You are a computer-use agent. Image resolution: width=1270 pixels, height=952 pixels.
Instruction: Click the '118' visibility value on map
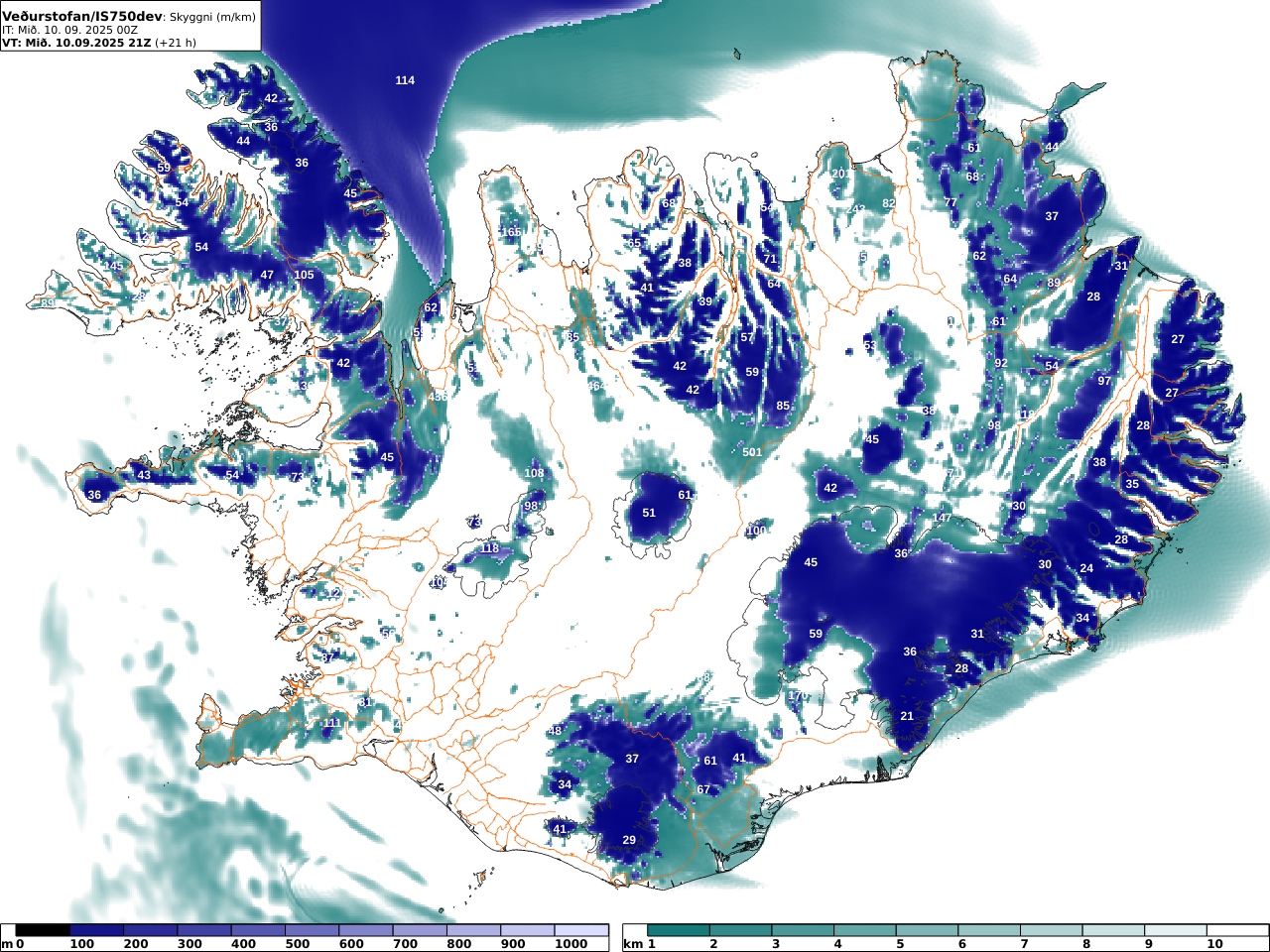[x=490, y=548]
